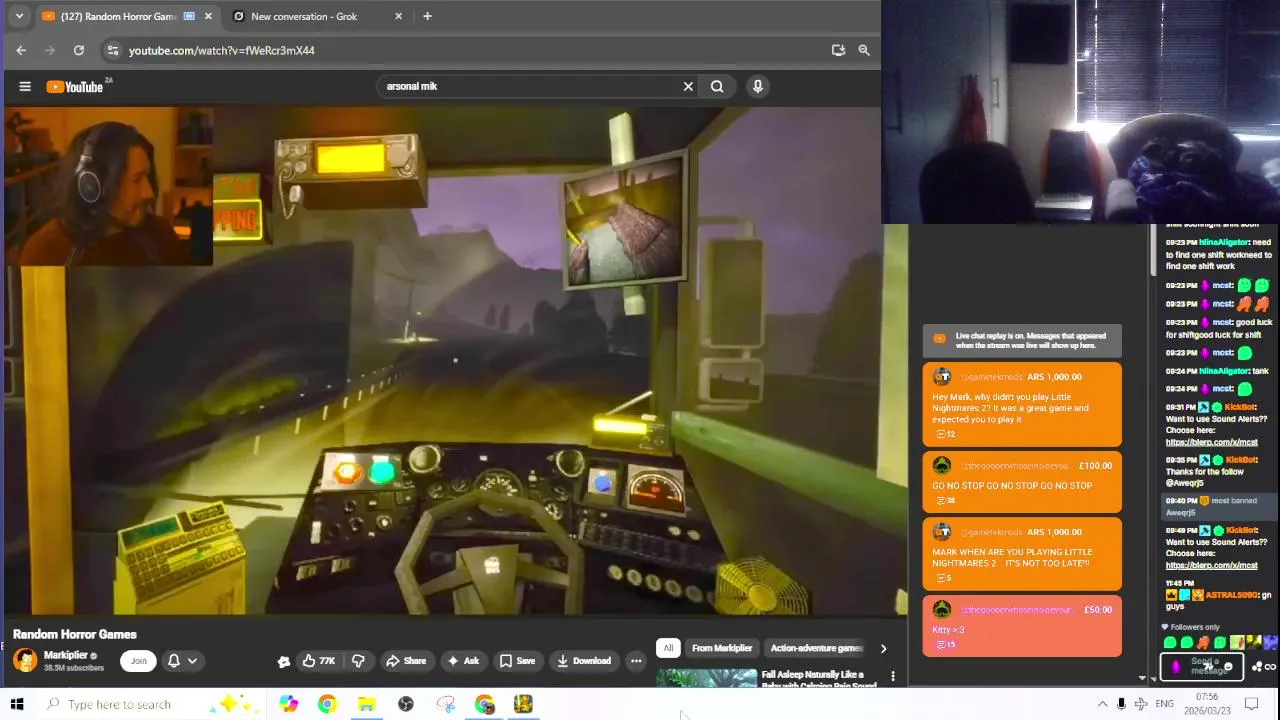Start voice search with the microphone icon
The image size is (1280, 720).
758,86
